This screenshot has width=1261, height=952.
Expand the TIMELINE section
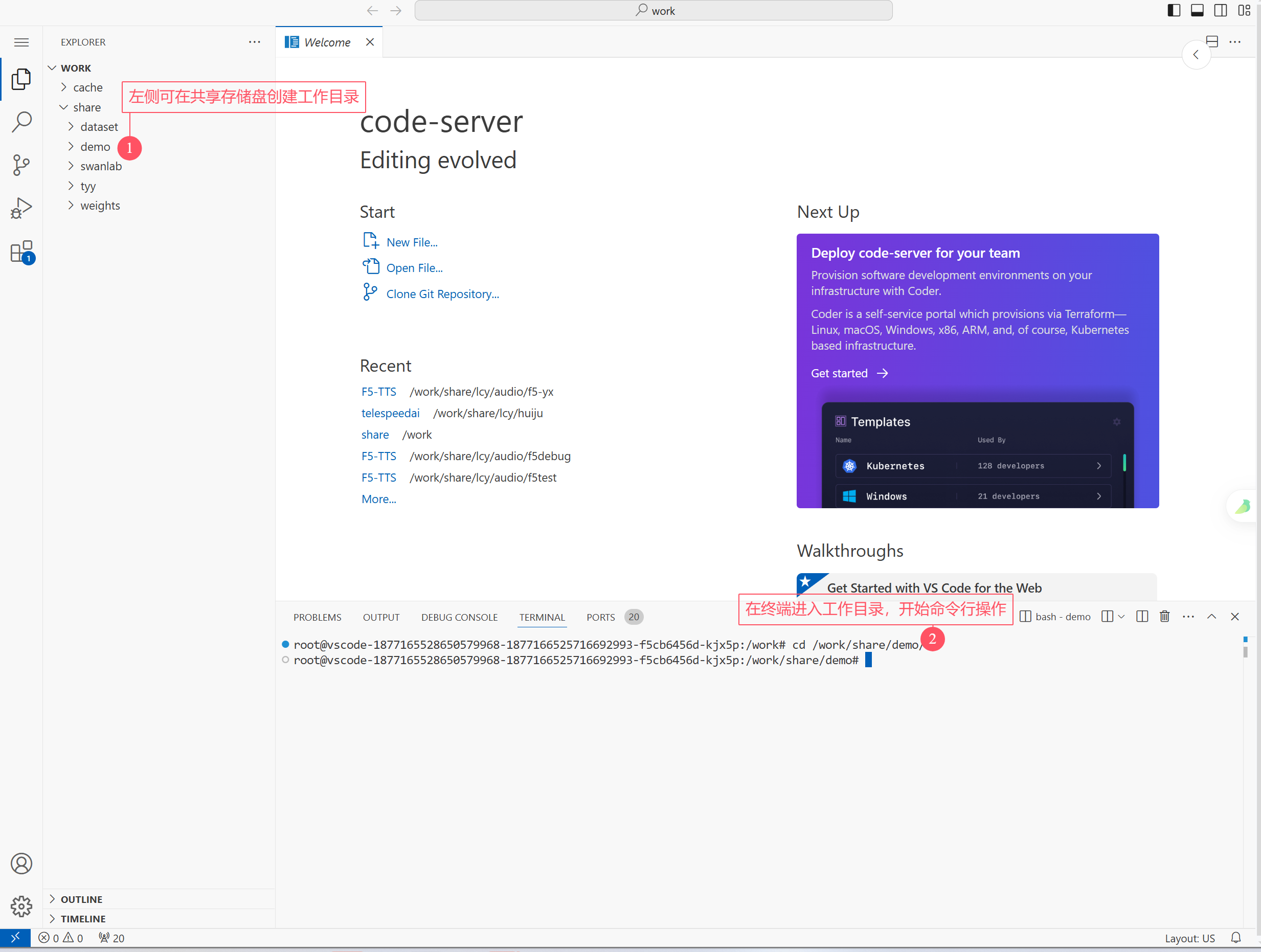click(x=159, y=918)
